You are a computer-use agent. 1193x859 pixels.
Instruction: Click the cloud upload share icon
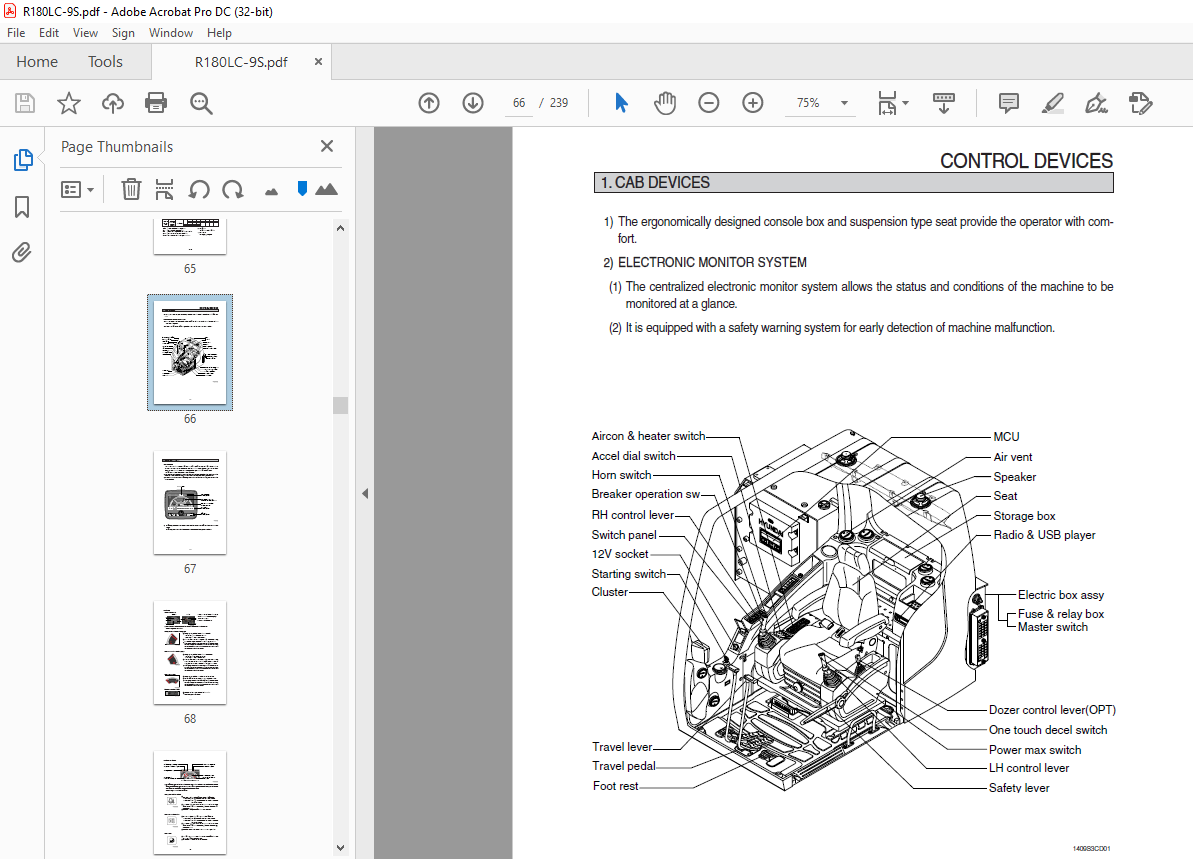(113, 103)
